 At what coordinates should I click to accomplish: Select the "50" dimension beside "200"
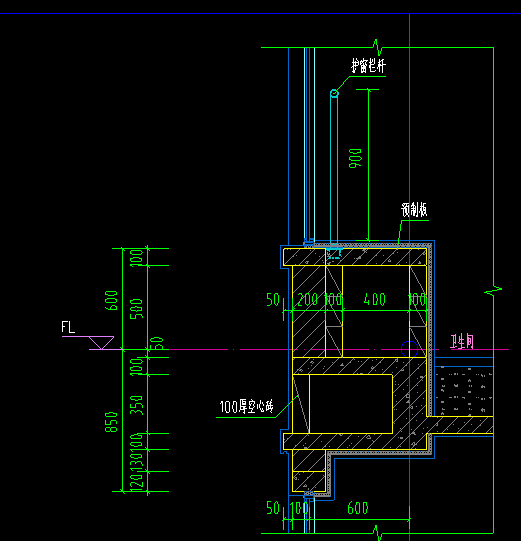pos(273,299)
